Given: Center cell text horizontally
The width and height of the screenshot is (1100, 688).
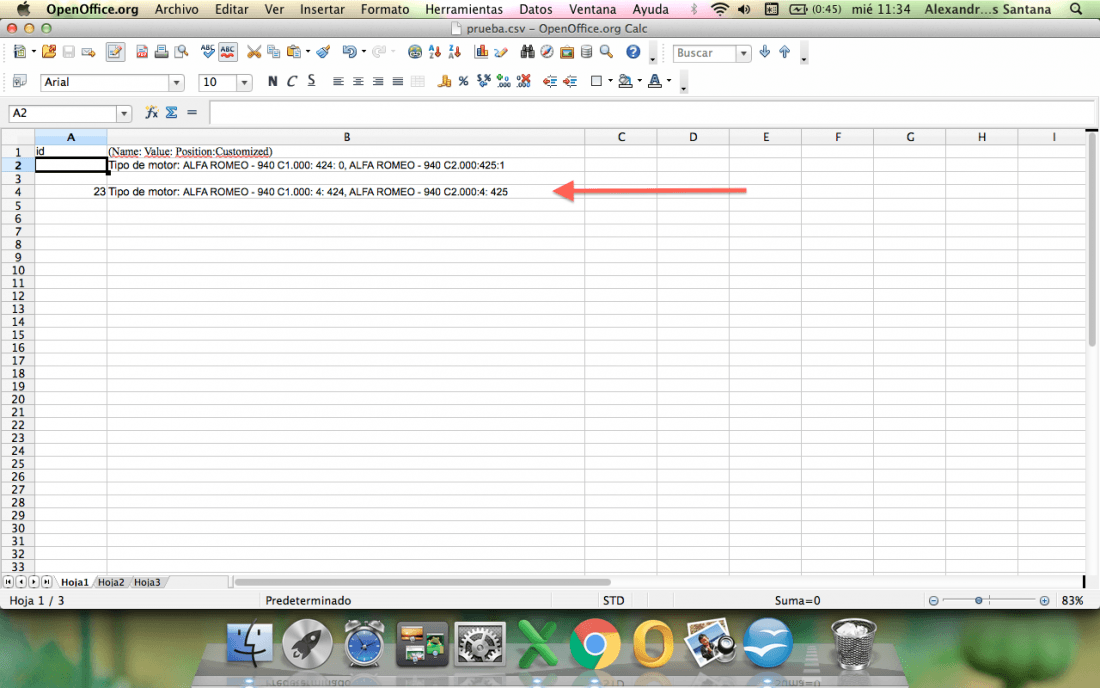Looking at the screenshot, I should 358,81.
